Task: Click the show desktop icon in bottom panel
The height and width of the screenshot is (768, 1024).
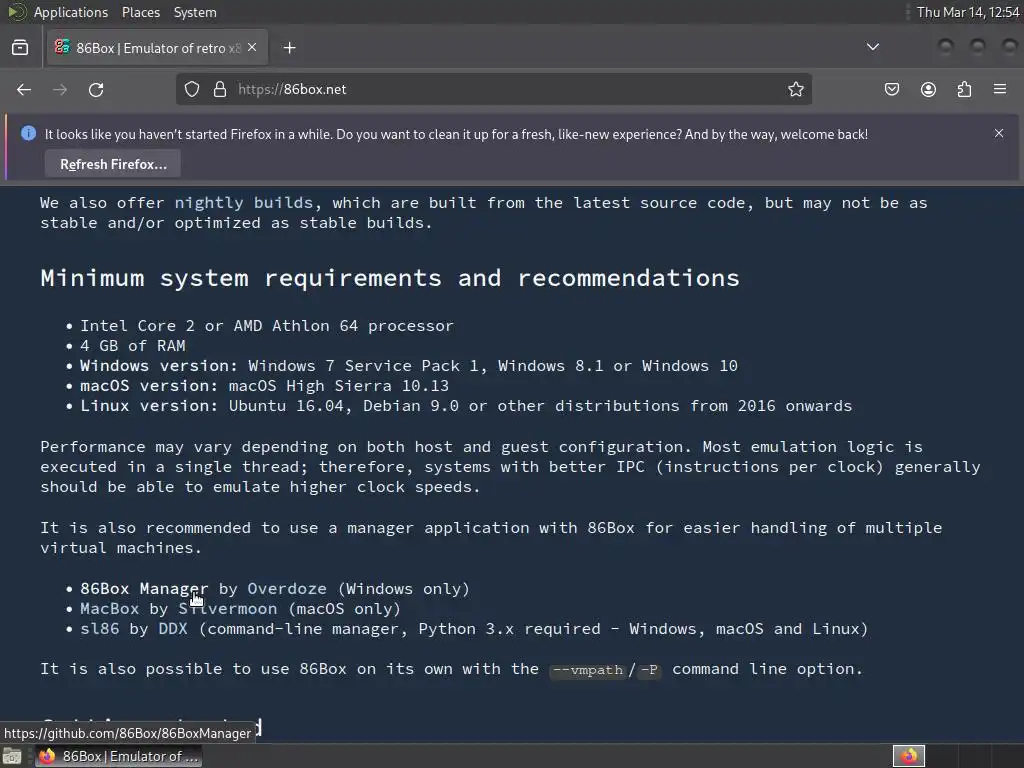Action: click(12, 756)
